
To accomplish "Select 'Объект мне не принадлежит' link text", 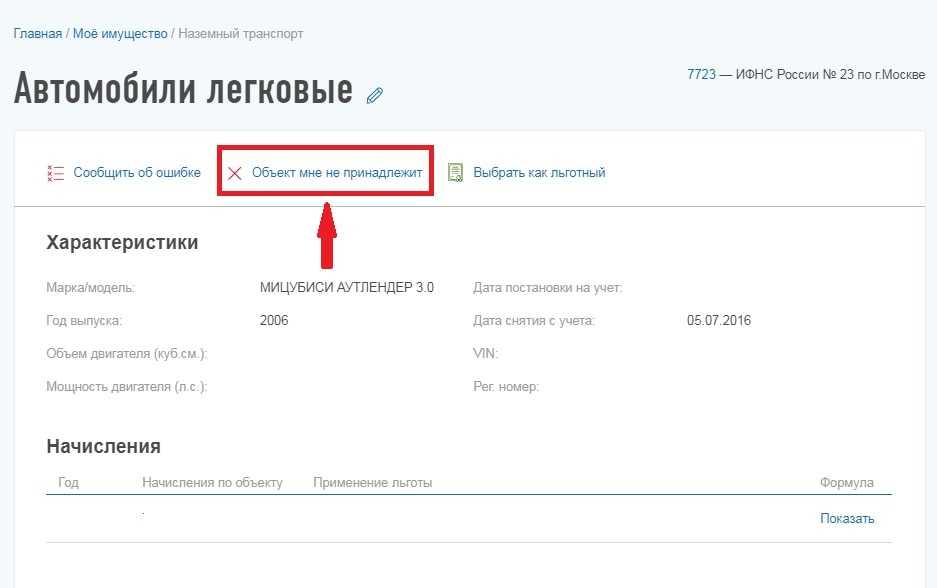I will [x=337, y=173].
